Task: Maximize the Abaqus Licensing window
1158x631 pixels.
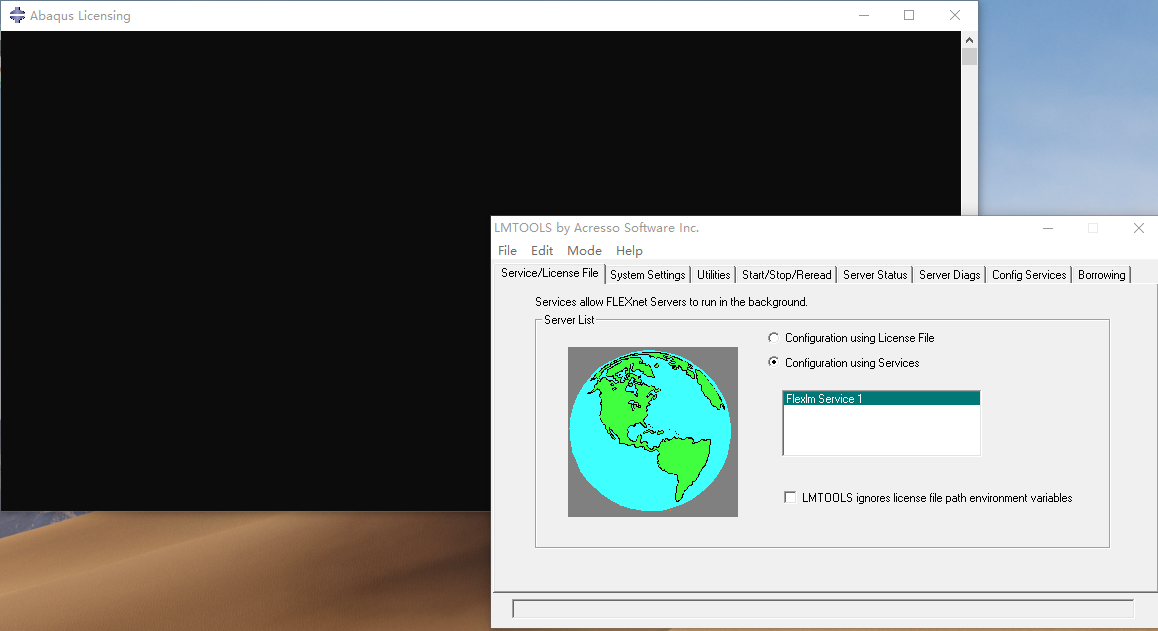Action: [908, 16]
